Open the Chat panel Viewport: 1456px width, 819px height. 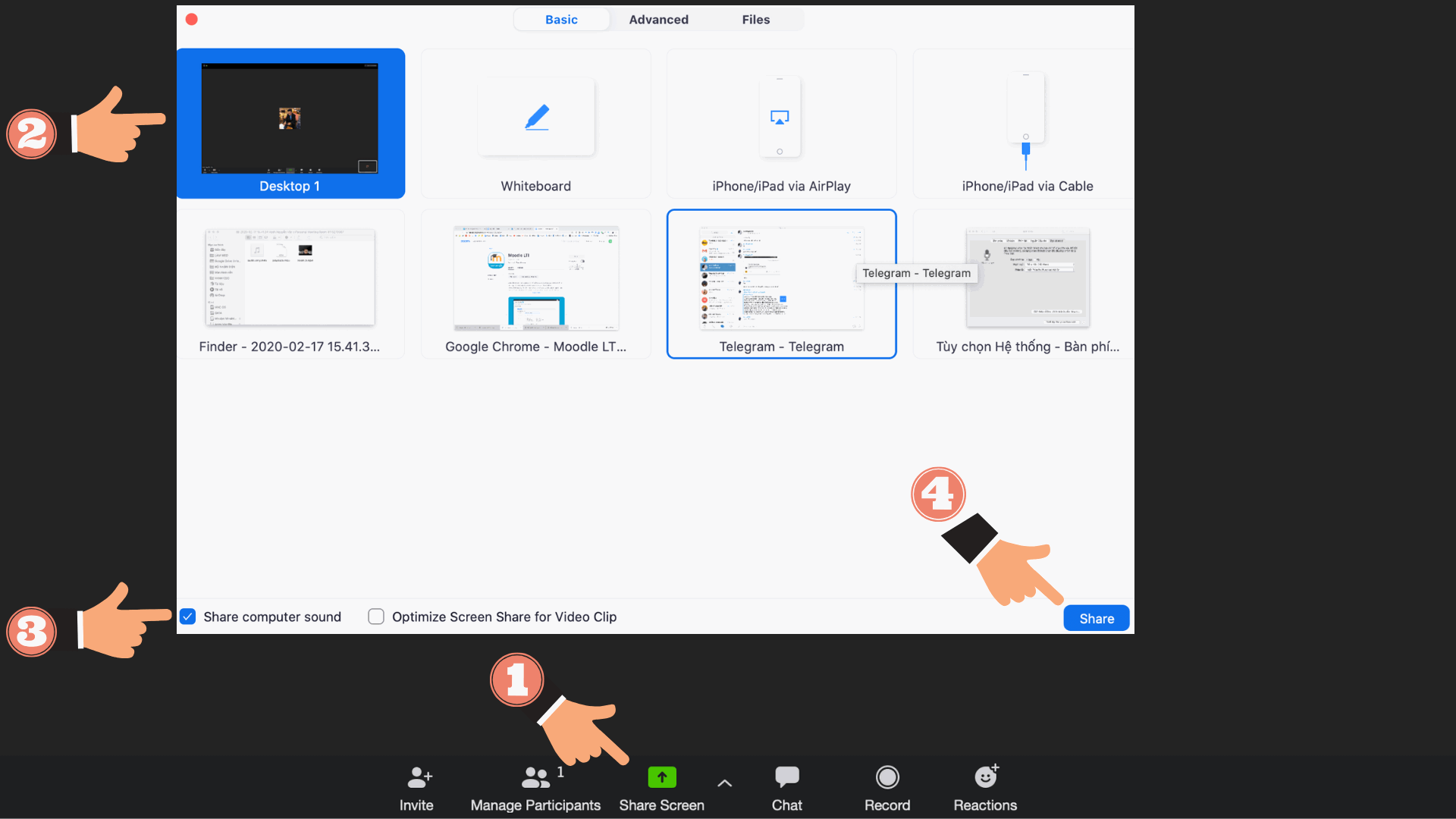pos(787,789)
